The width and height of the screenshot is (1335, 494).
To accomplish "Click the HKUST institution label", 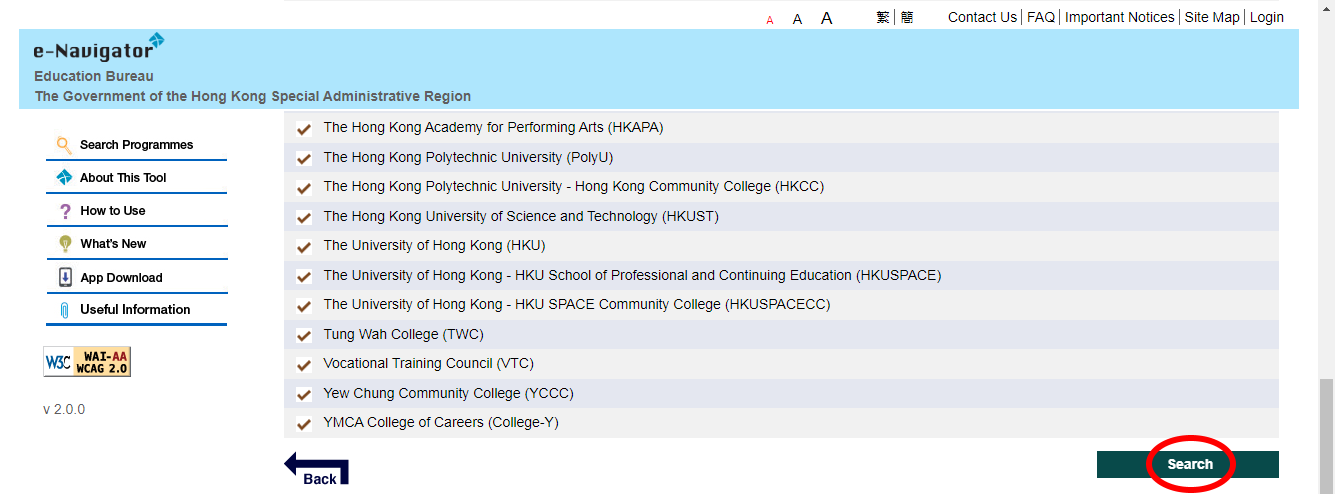I will point(521,216).
